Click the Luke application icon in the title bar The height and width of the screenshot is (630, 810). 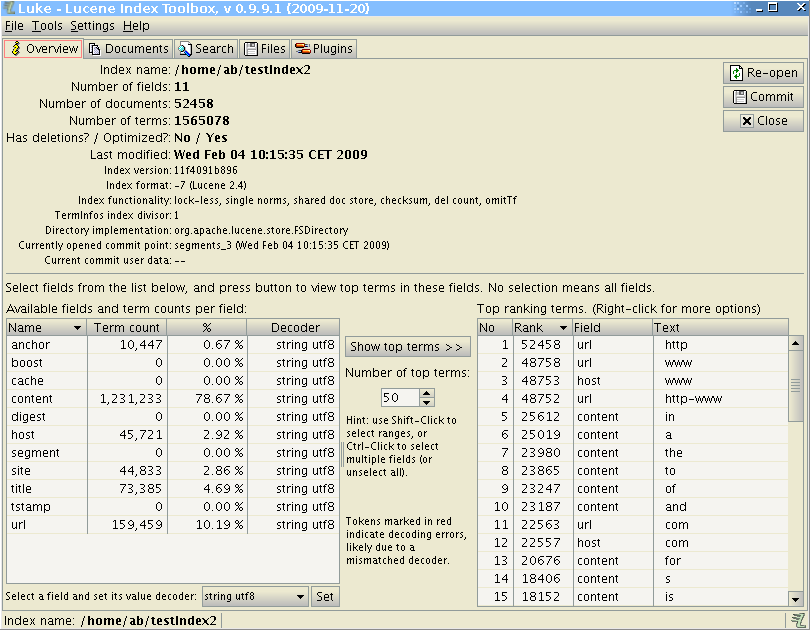point(9,8)
